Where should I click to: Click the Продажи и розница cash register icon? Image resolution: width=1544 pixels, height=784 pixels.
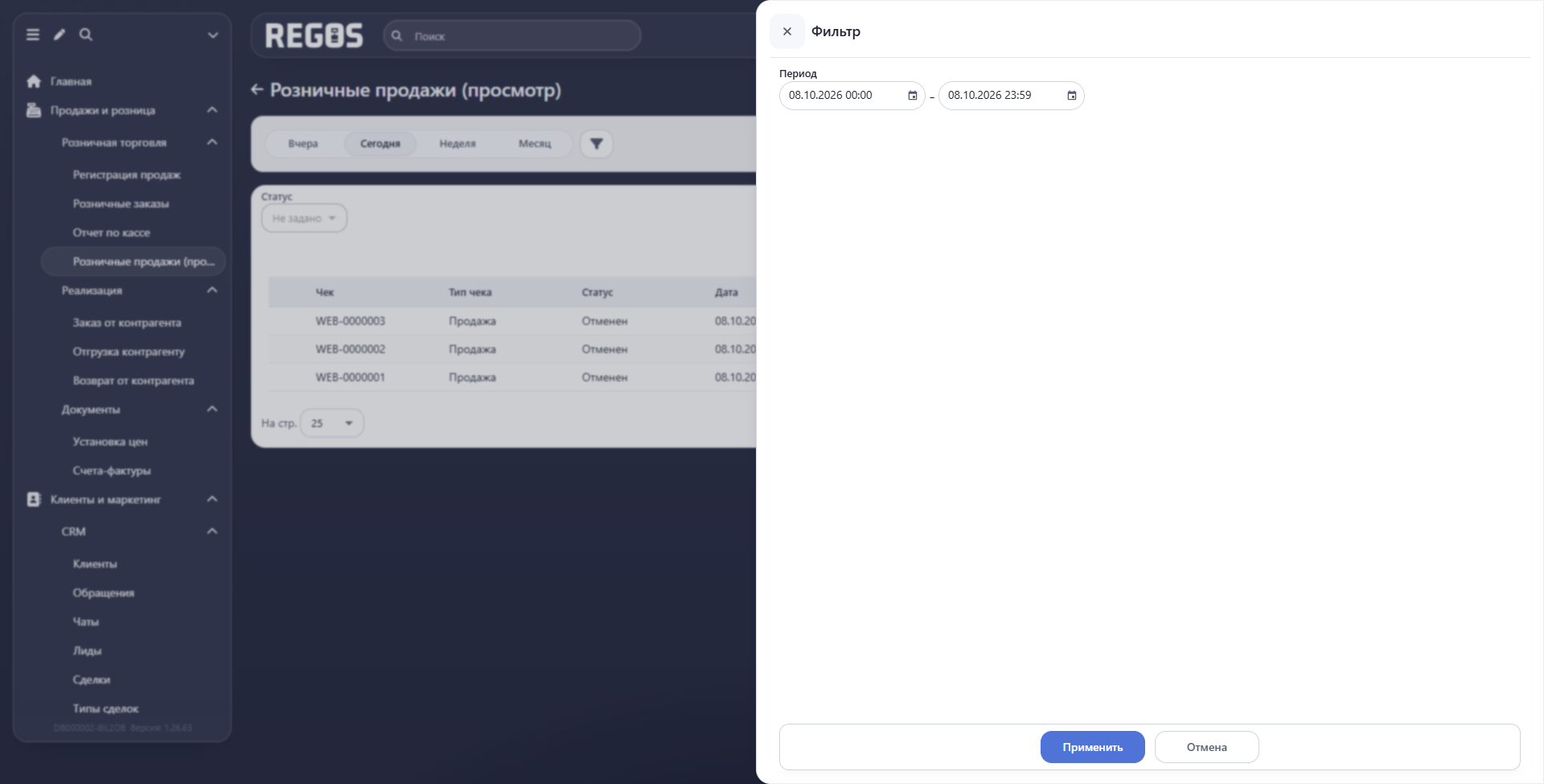34,110
